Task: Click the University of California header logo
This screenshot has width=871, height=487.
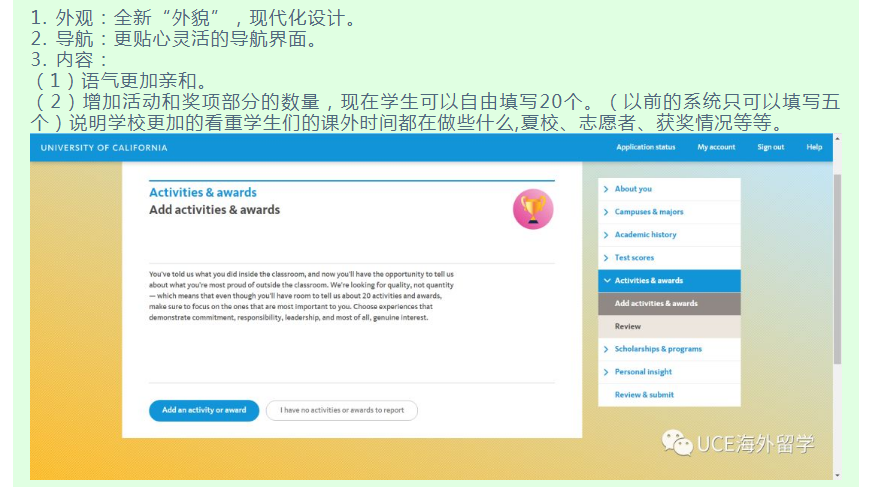Action: (x=104, y=148)
